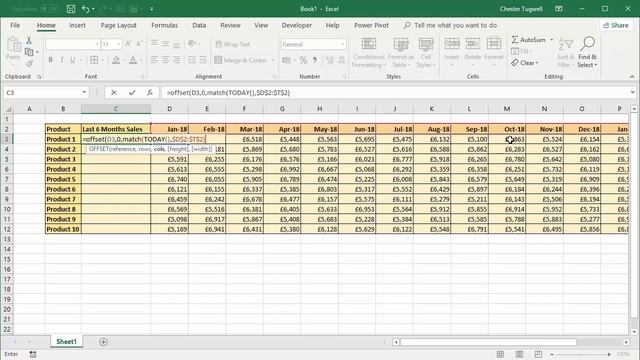Toggle Bold formatting
640x360 pixels.
coord(51,60)
